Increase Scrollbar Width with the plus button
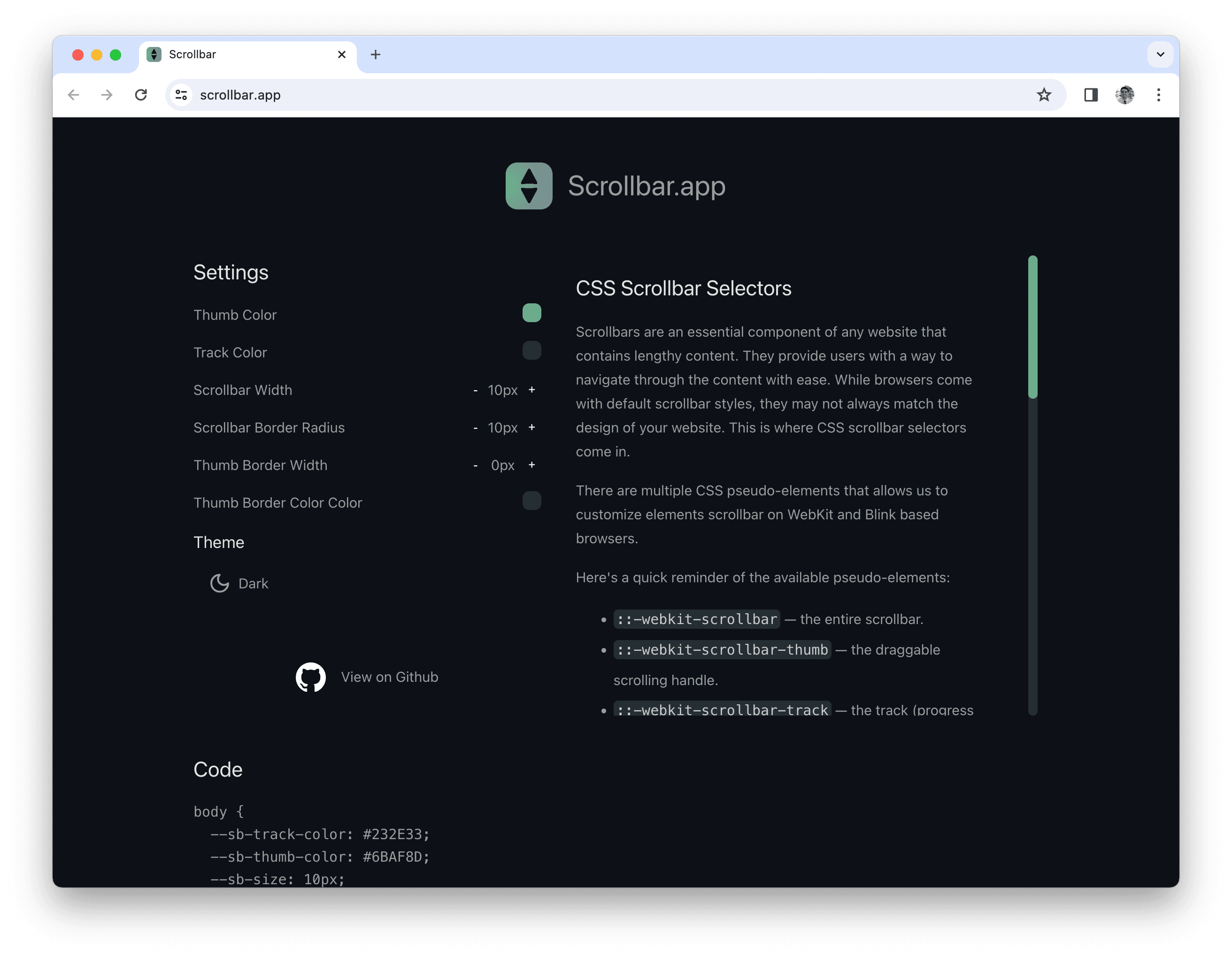 tap(532, 390)
